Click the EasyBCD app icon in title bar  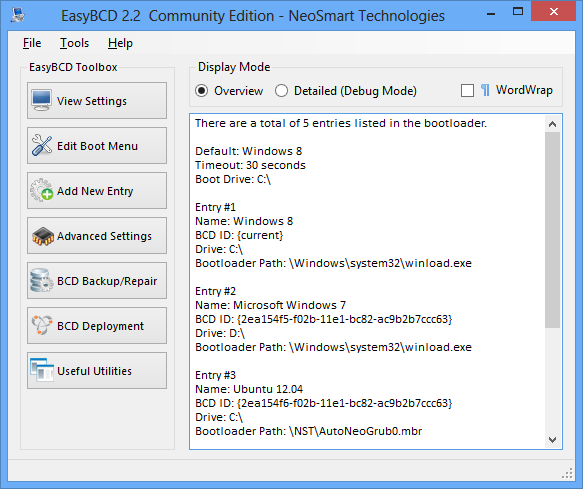[x=17, y=15]
